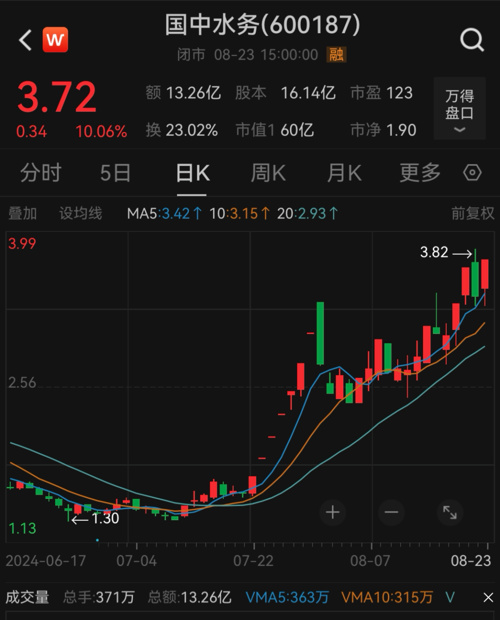The height and width of the screenshot is (620, 500).
Task: Tap the orange 融 margin badge
Action: [336, 55]
